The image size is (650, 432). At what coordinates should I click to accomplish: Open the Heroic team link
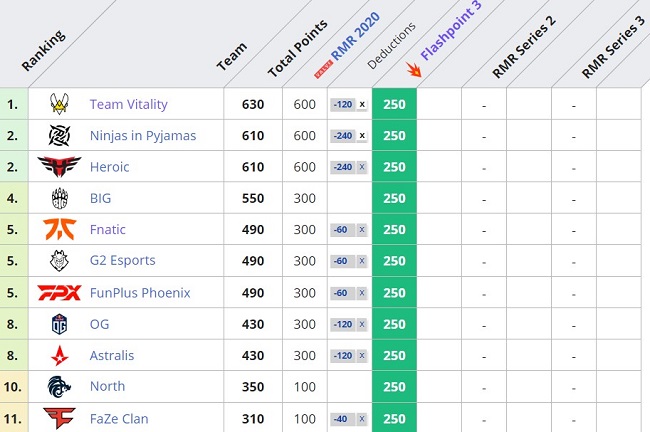pos(109,167)
